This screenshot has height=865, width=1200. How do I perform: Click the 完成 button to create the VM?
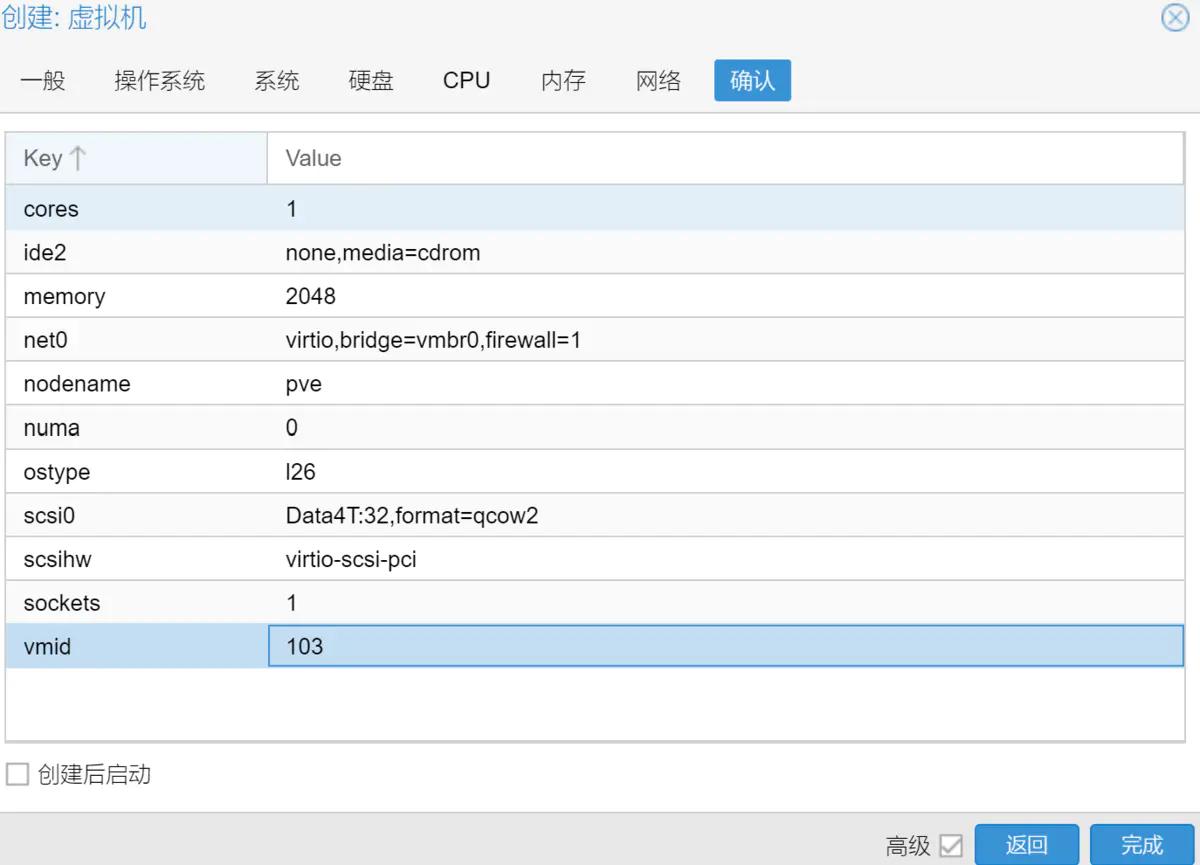1140,845
